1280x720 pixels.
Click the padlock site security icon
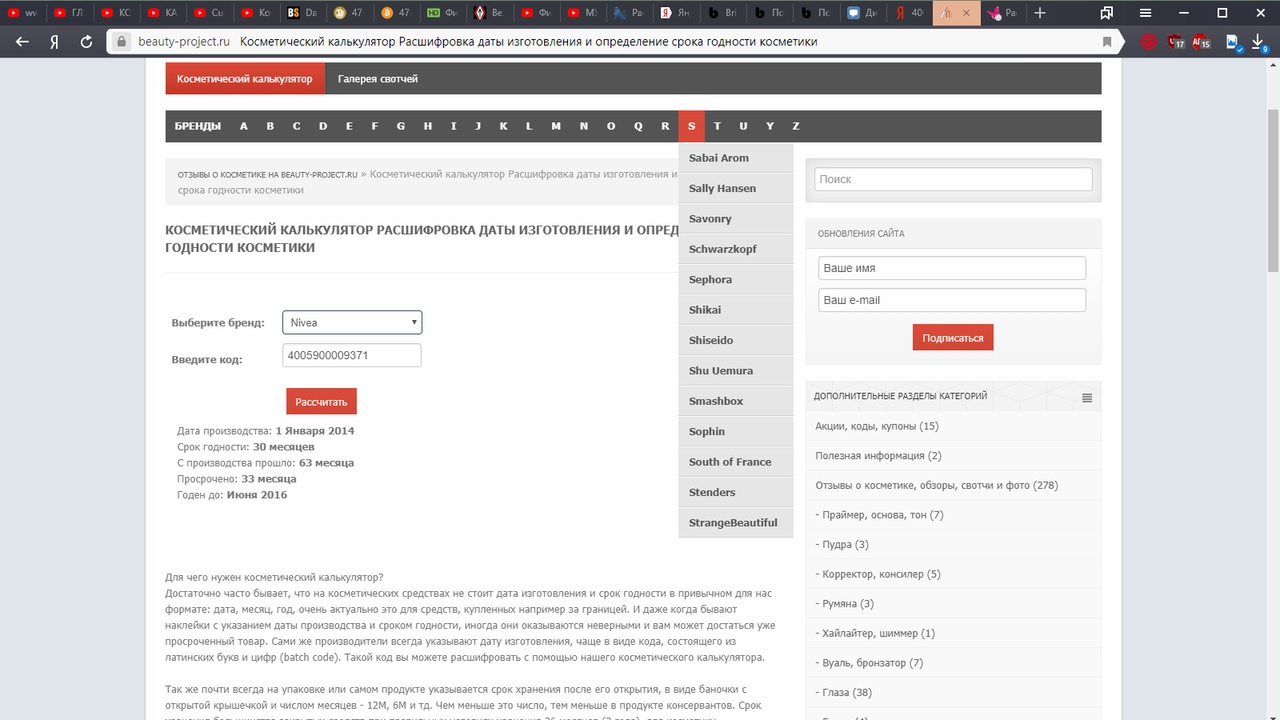[x=121, y=42]
